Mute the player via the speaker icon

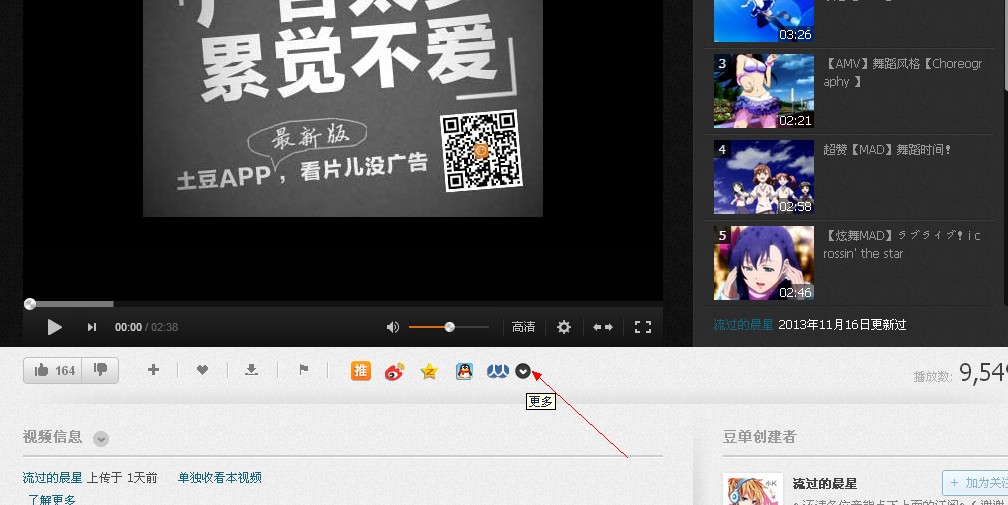click(x=392, y=327)
